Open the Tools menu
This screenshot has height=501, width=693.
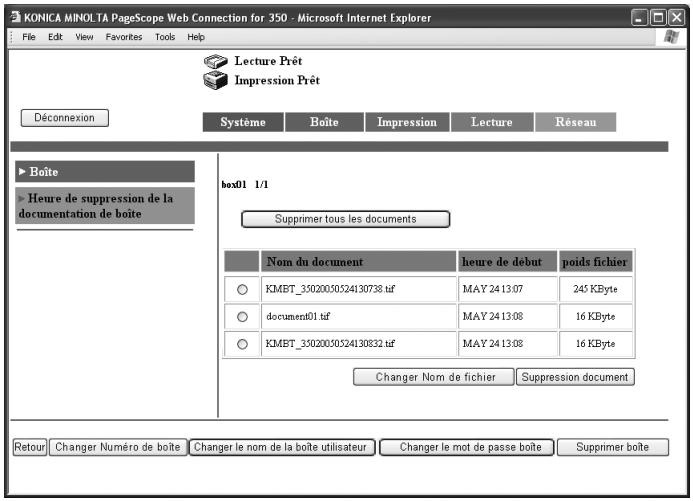click(x=165, y=37)
